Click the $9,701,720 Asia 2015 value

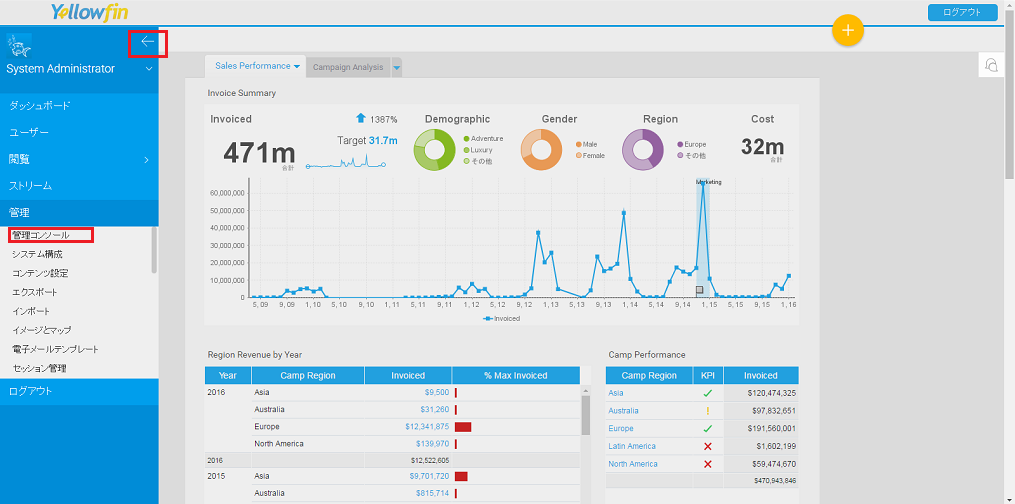click(x=429, y=476)
